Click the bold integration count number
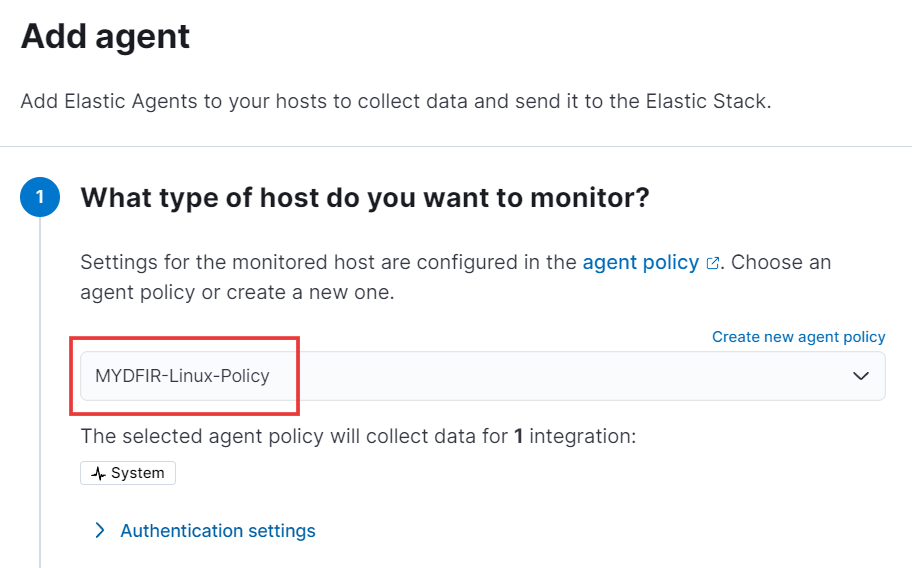Viewport: 912px width, 568px height. (x=519, y=436)
